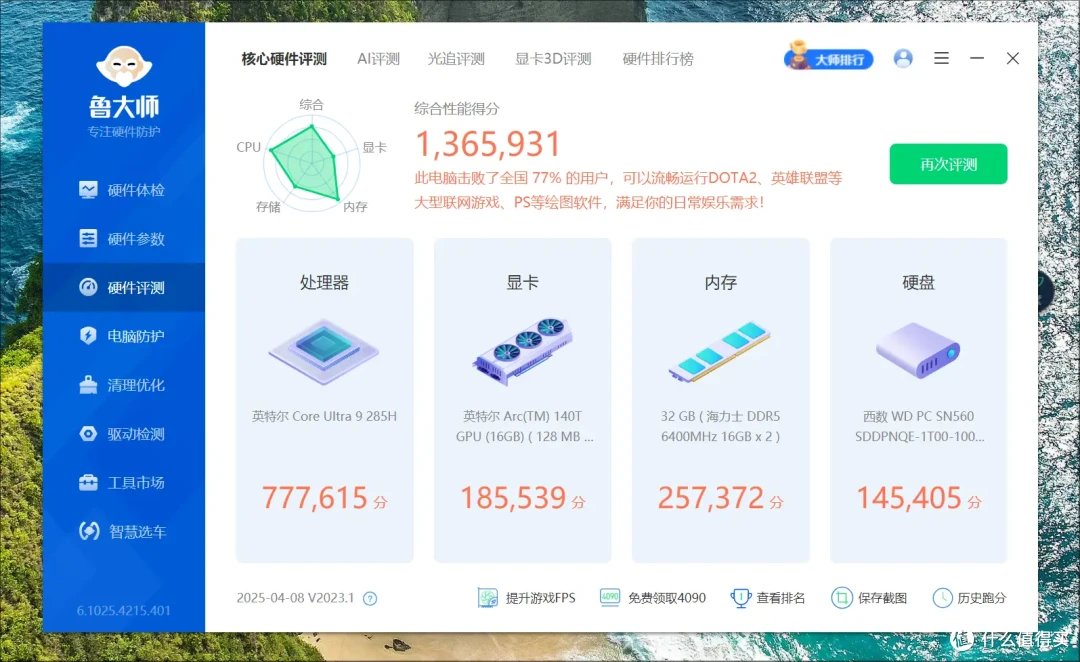This screenshot has height=662, width=1080.
Task: Click the 保存截图 link text
Action: (882, 598)
